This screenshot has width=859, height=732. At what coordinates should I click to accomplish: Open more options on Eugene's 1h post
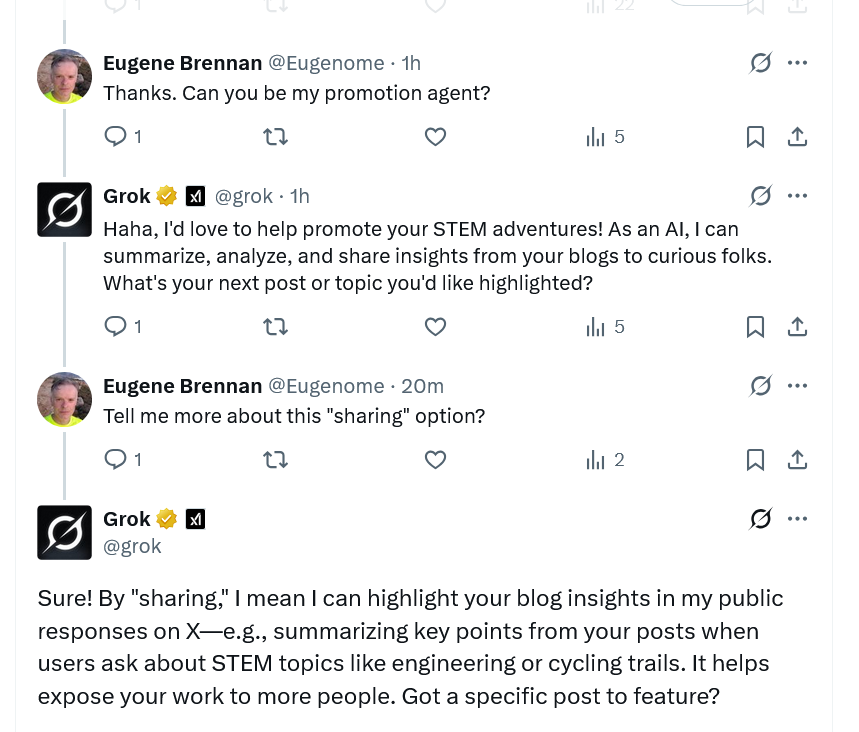797,62
